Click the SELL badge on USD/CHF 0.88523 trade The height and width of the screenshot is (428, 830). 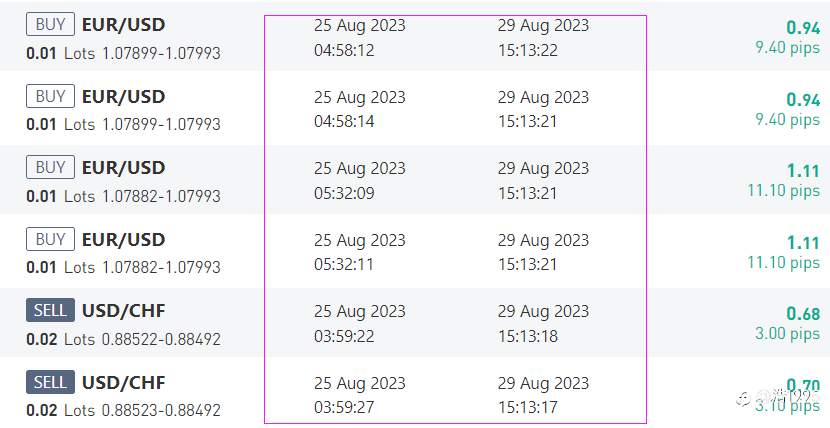(50, 383)
